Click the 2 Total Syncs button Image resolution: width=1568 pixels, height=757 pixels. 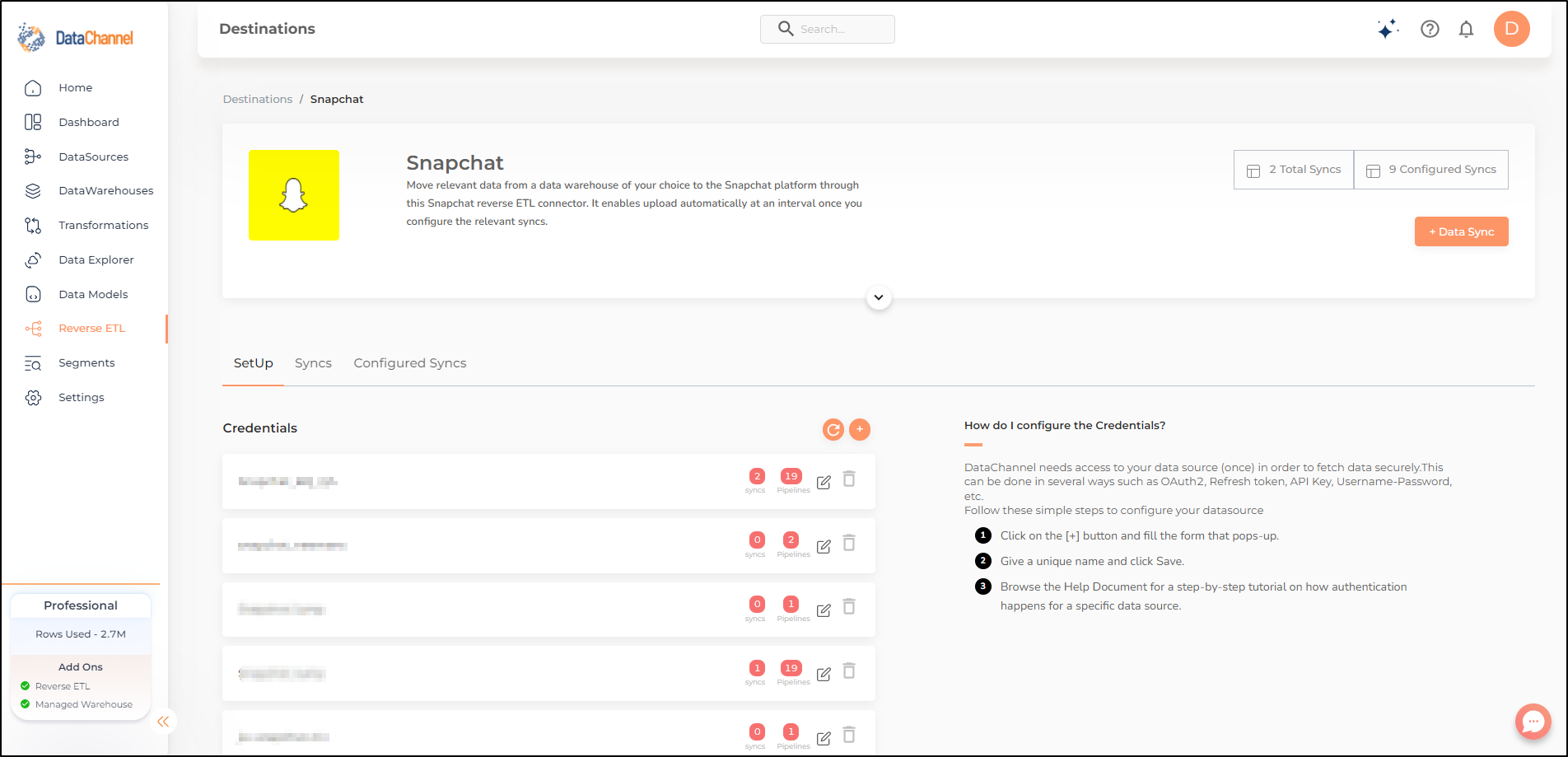coord(1294,170)
